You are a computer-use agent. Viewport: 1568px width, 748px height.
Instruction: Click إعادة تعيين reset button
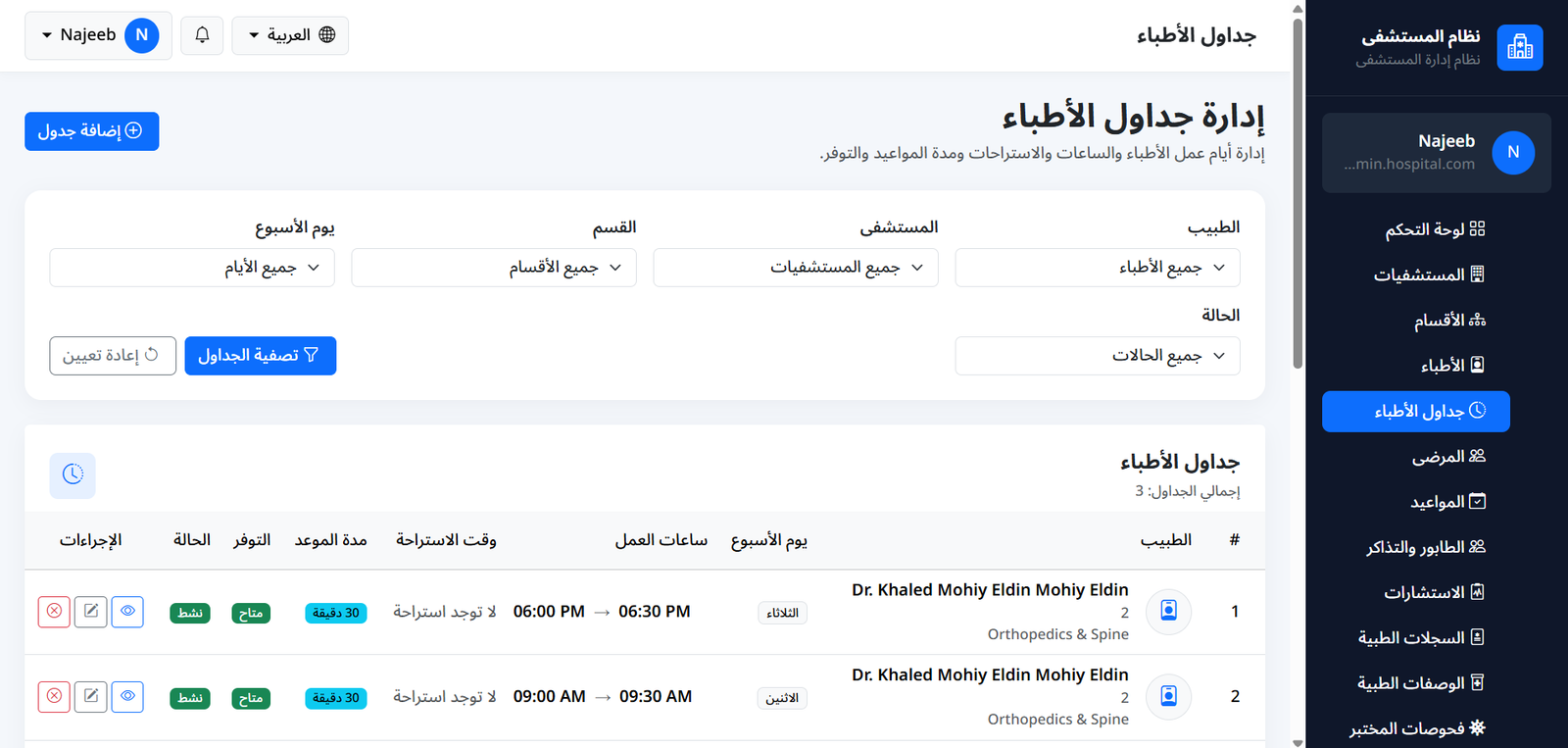(x=113, y=356)
